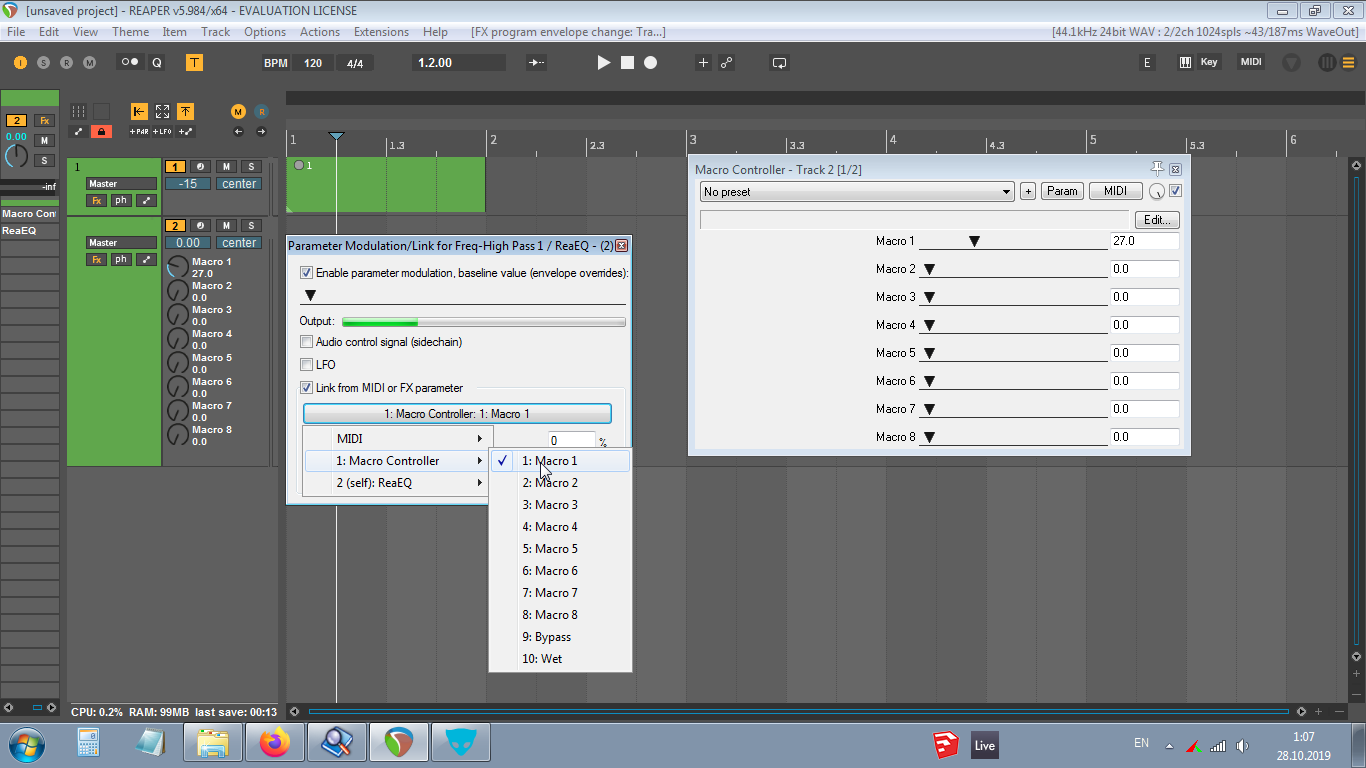
Task: Click the envelope points icon beside the plus
Action: [726, 62]
